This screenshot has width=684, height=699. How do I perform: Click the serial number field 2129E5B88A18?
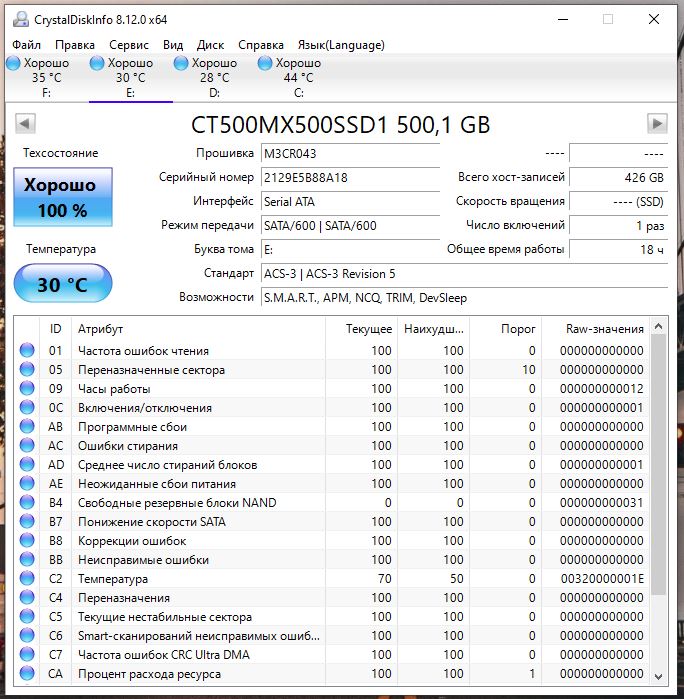350,177
